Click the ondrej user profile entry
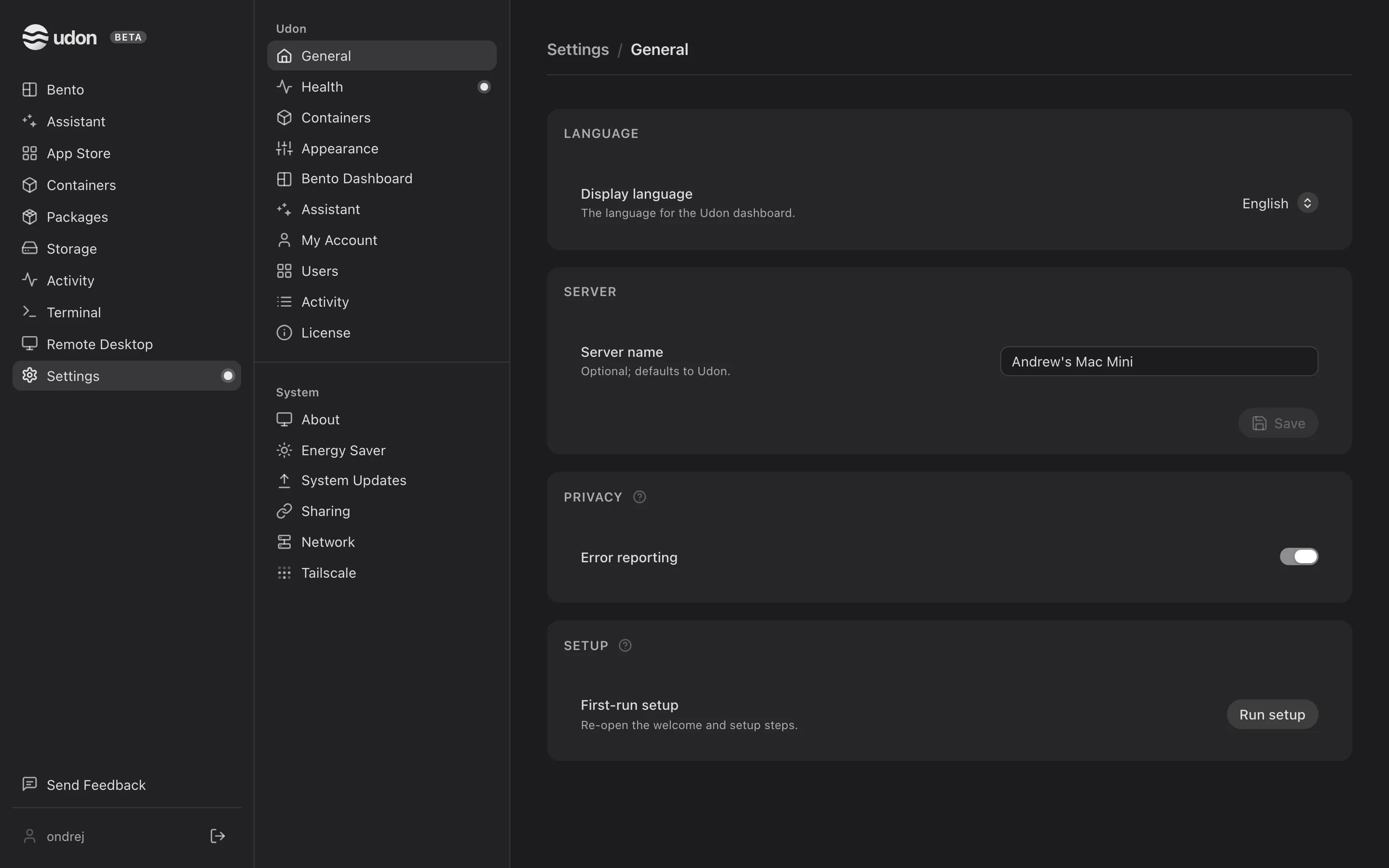Image resolution: width=1389 pixels, height=868 pixels. [x=54, y=837]
